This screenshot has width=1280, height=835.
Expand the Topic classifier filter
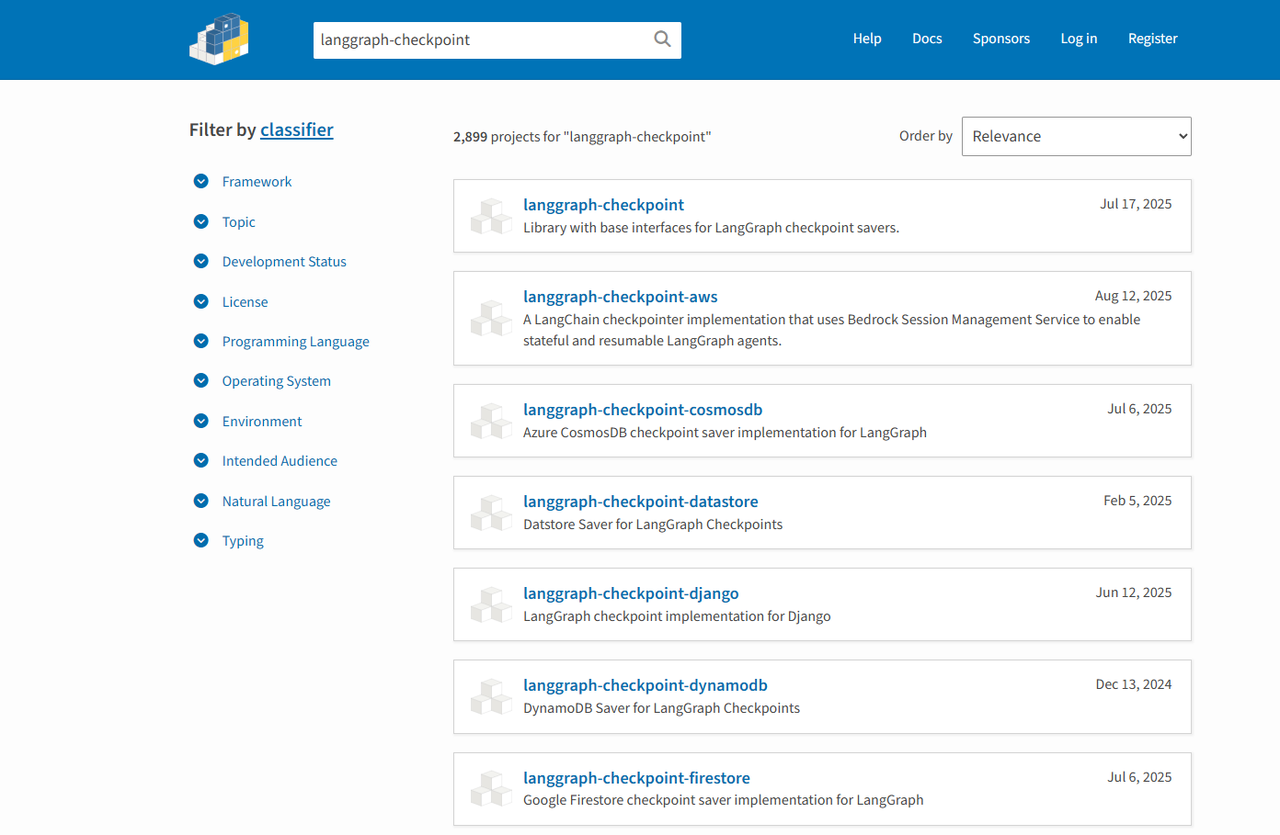(238, 222)
